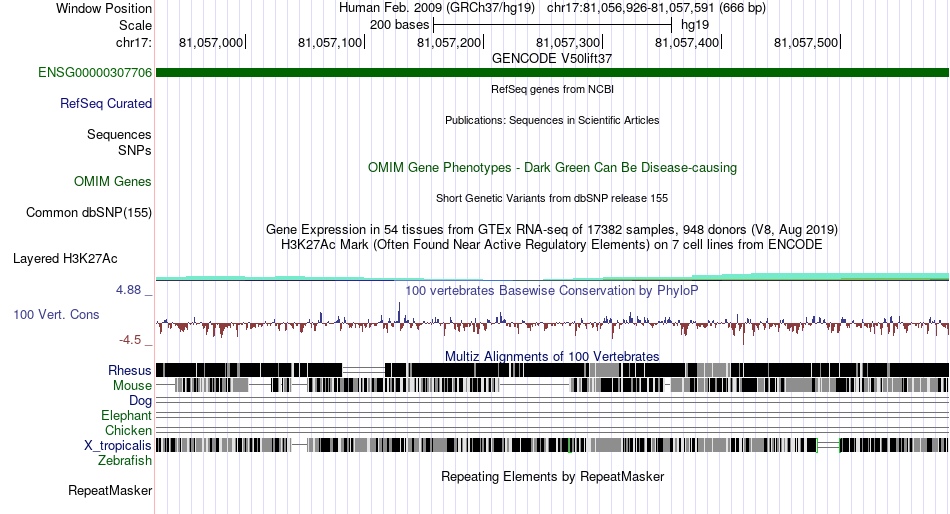Click Short Genetic Variants from dbSNP title
The height and width of the screenshot is (514, 950).
[x=552, y=198]
